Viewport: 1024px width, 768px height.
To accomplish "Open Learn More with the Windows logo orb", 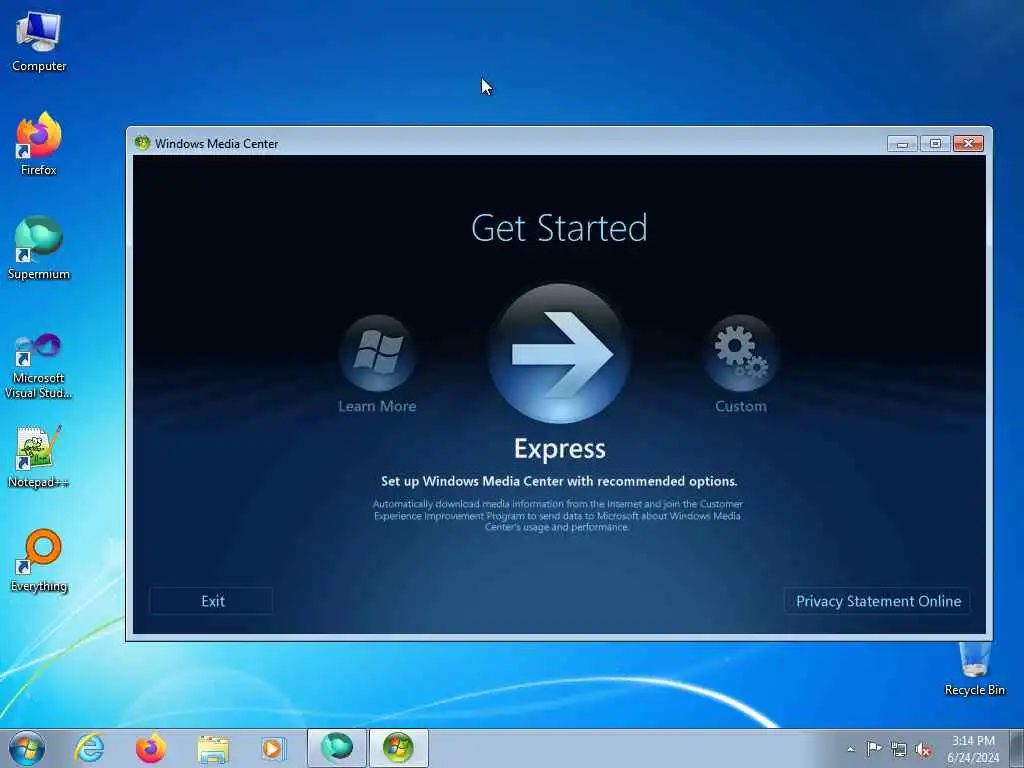I will coord(377,353).
